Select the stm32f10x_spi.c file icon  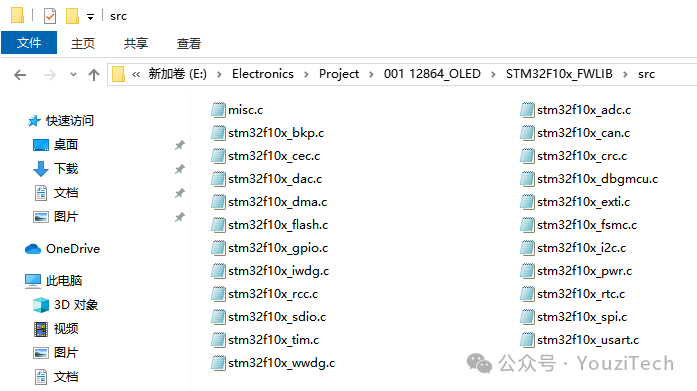click(527, 317)
